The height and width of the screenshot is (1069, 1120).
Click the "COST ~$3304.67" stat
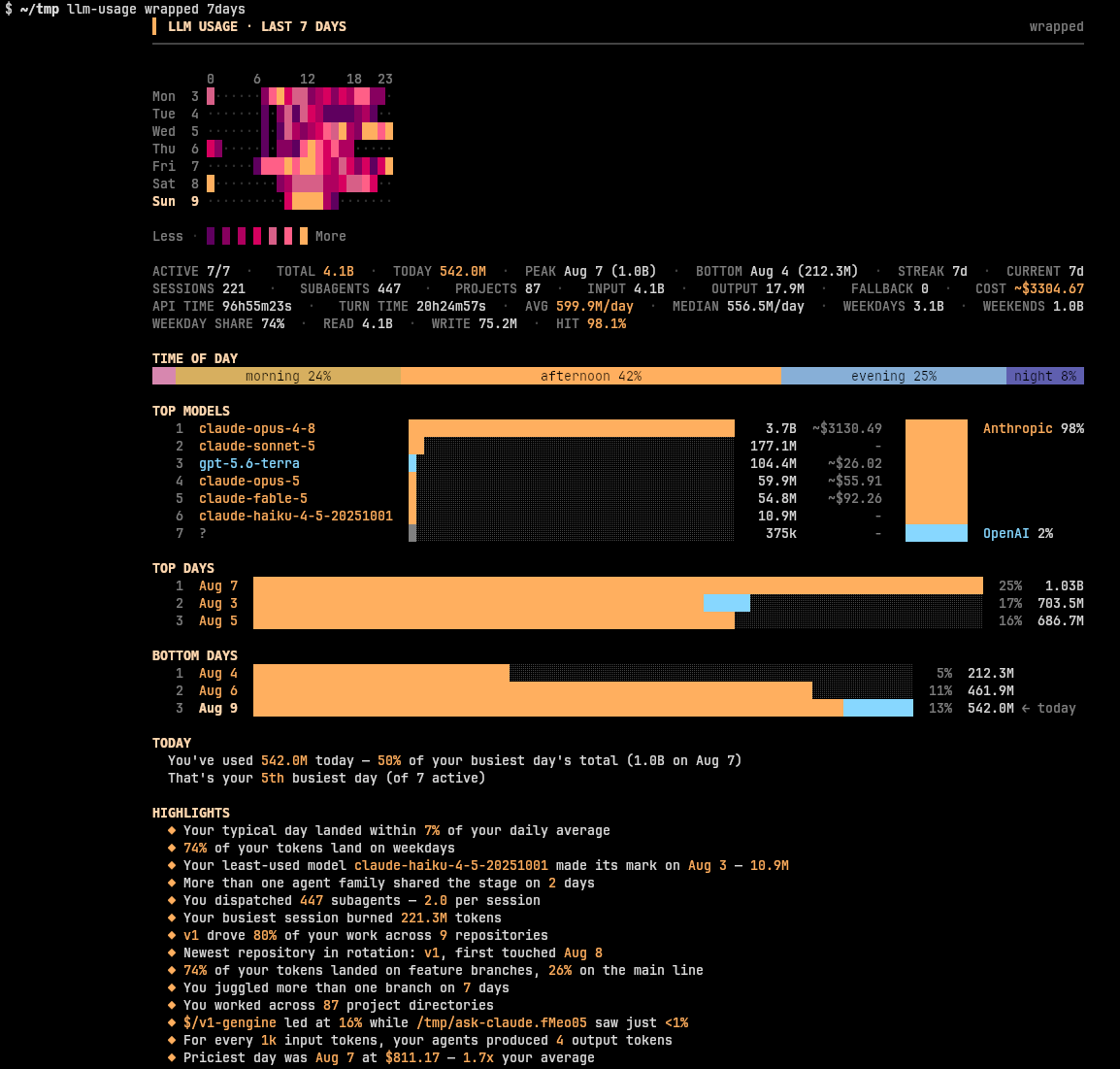1030,288
